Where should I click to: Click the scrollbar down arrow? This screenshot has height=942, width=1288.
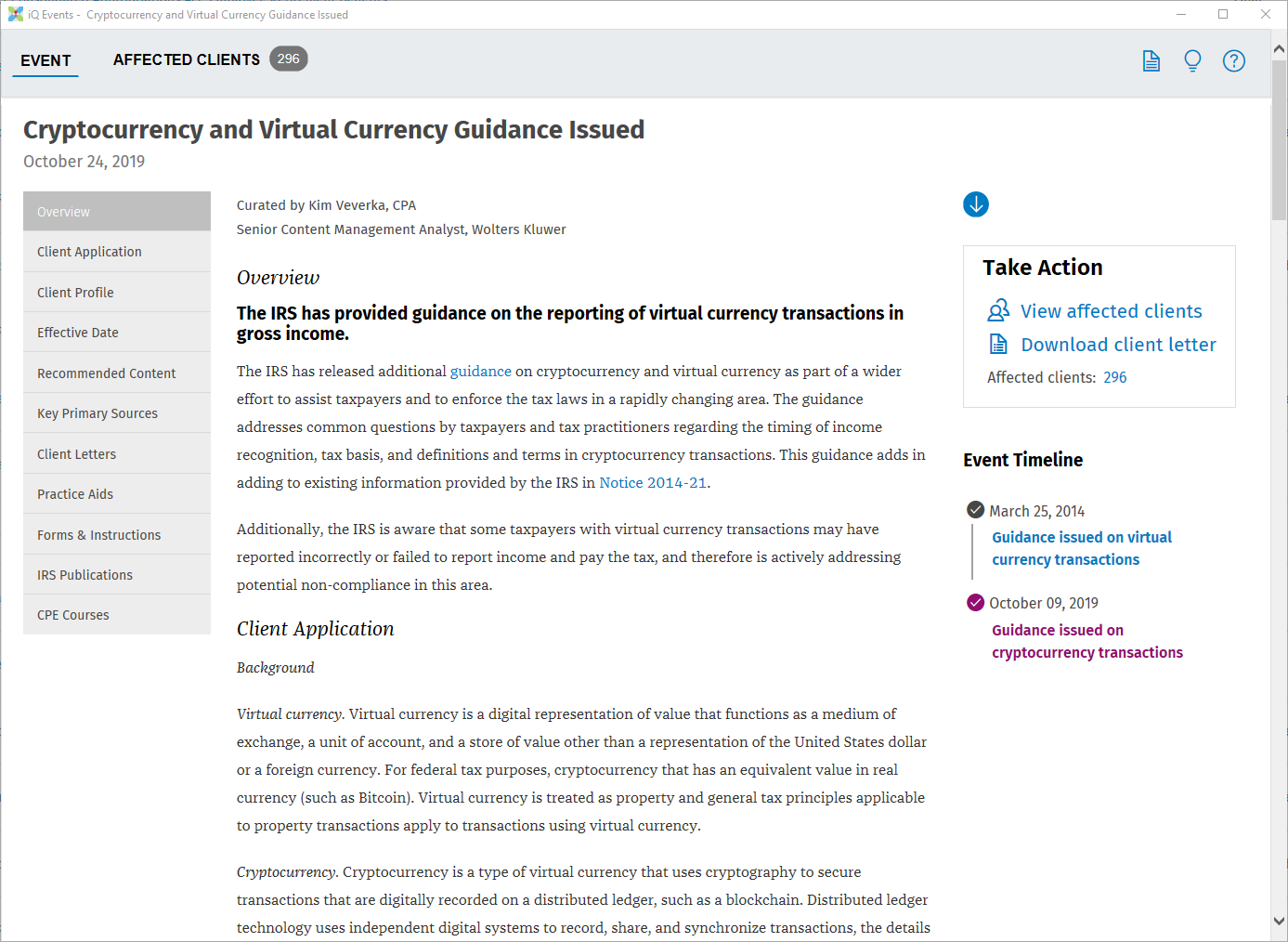pos(1279,922)
